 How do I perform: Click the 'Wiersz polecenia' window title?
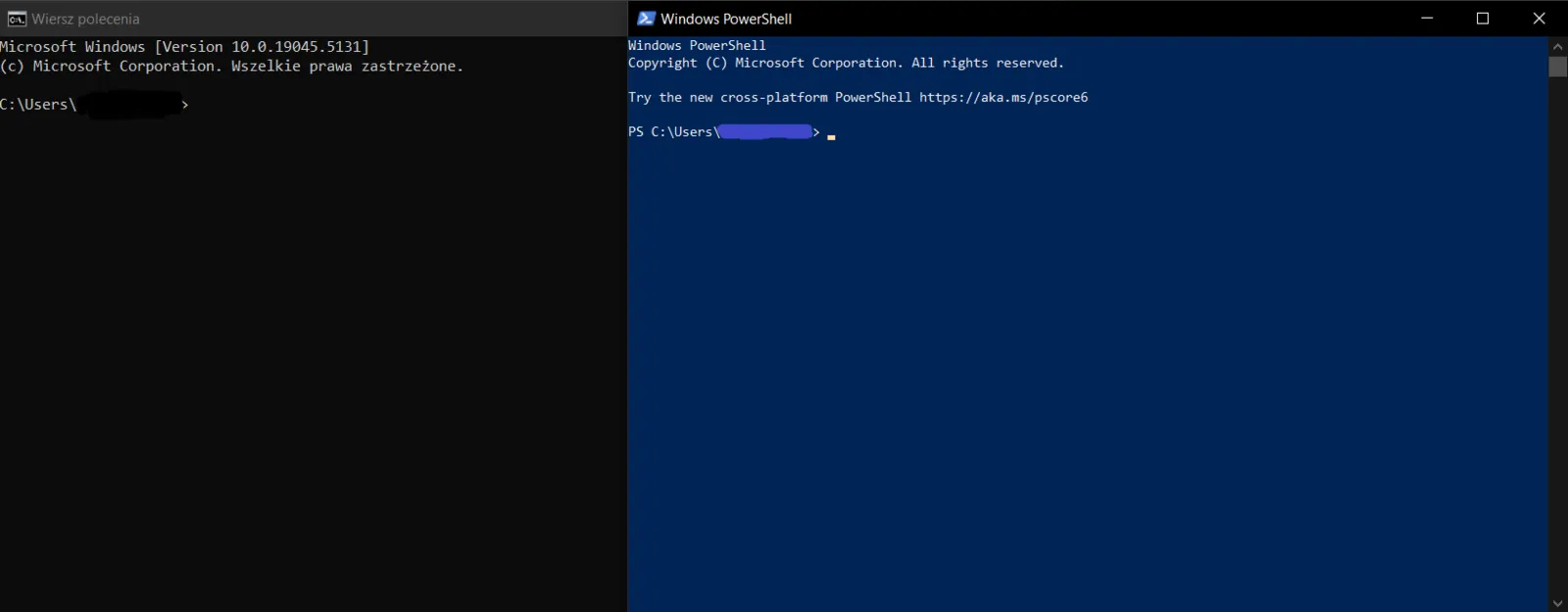tap(85, 19)
